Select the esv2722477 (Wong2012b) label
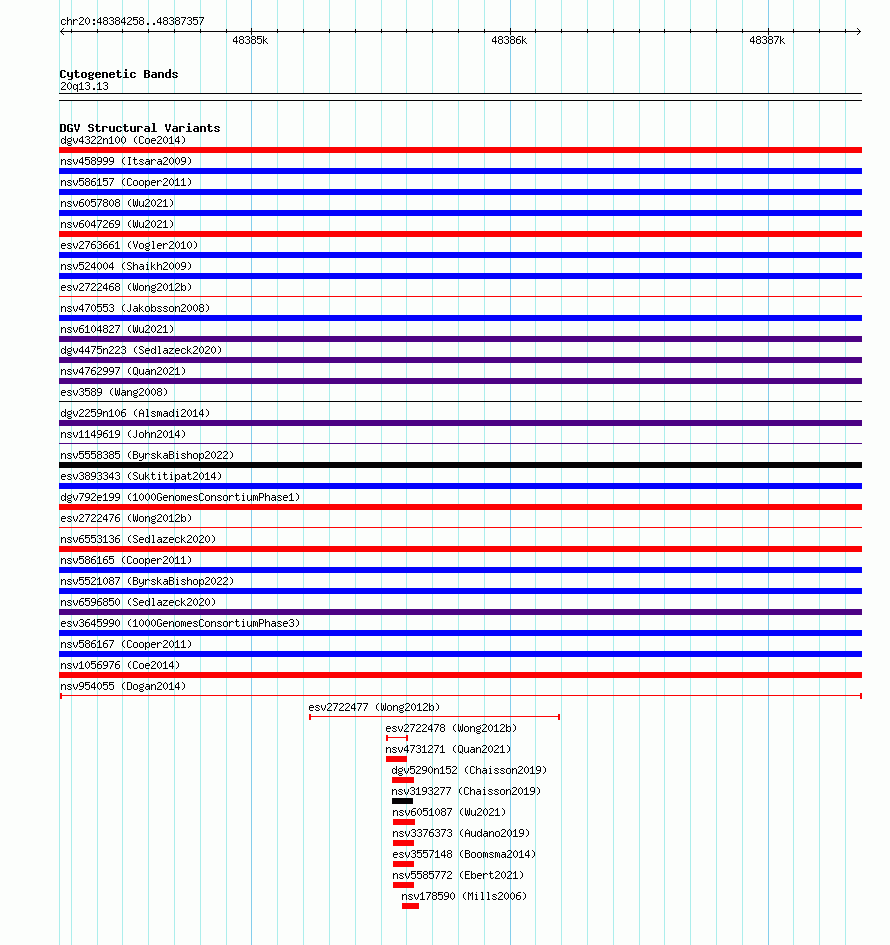Image resolution: width=890 pixels, height=945 pixels. pos(374,708)
